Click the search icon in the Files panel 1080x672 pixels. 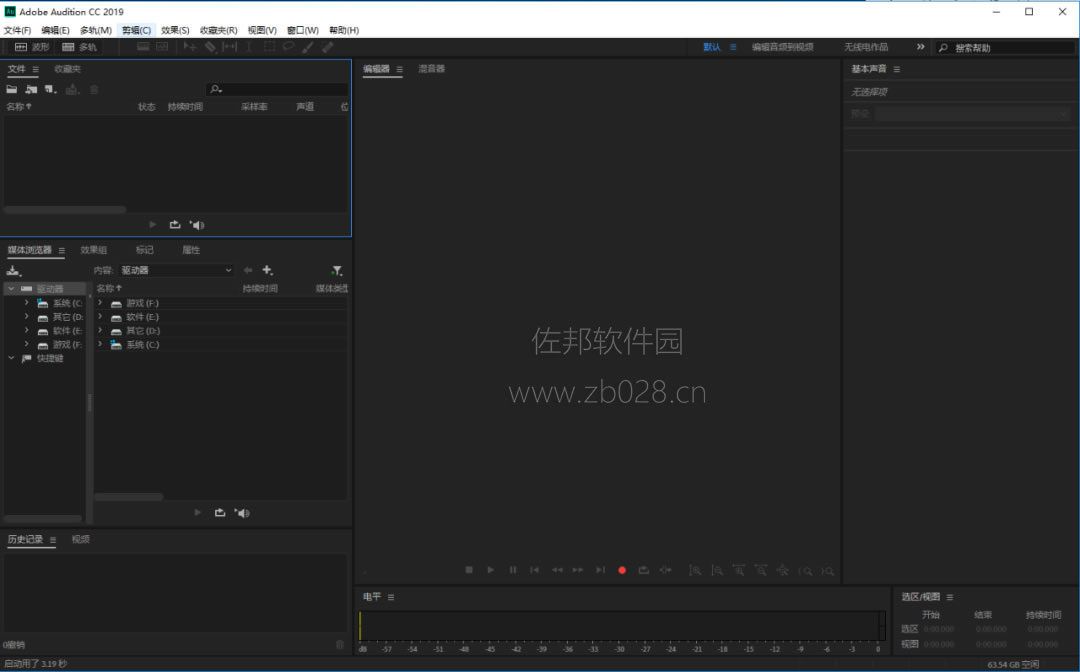[216, 90]
